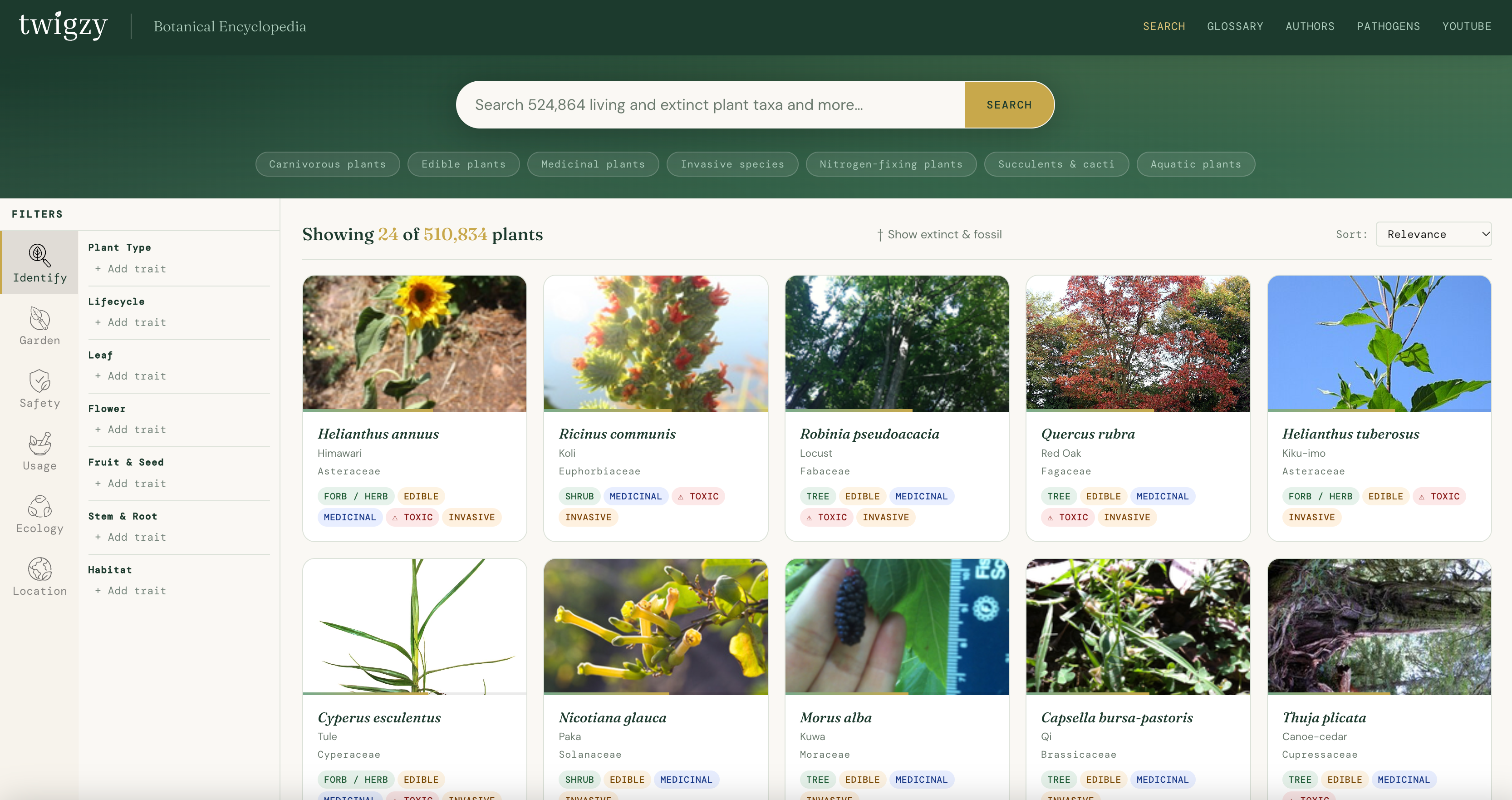The image size is (1512, 800).
Task: Open Nicotiana glauca title link
Action: coord(612,718)
